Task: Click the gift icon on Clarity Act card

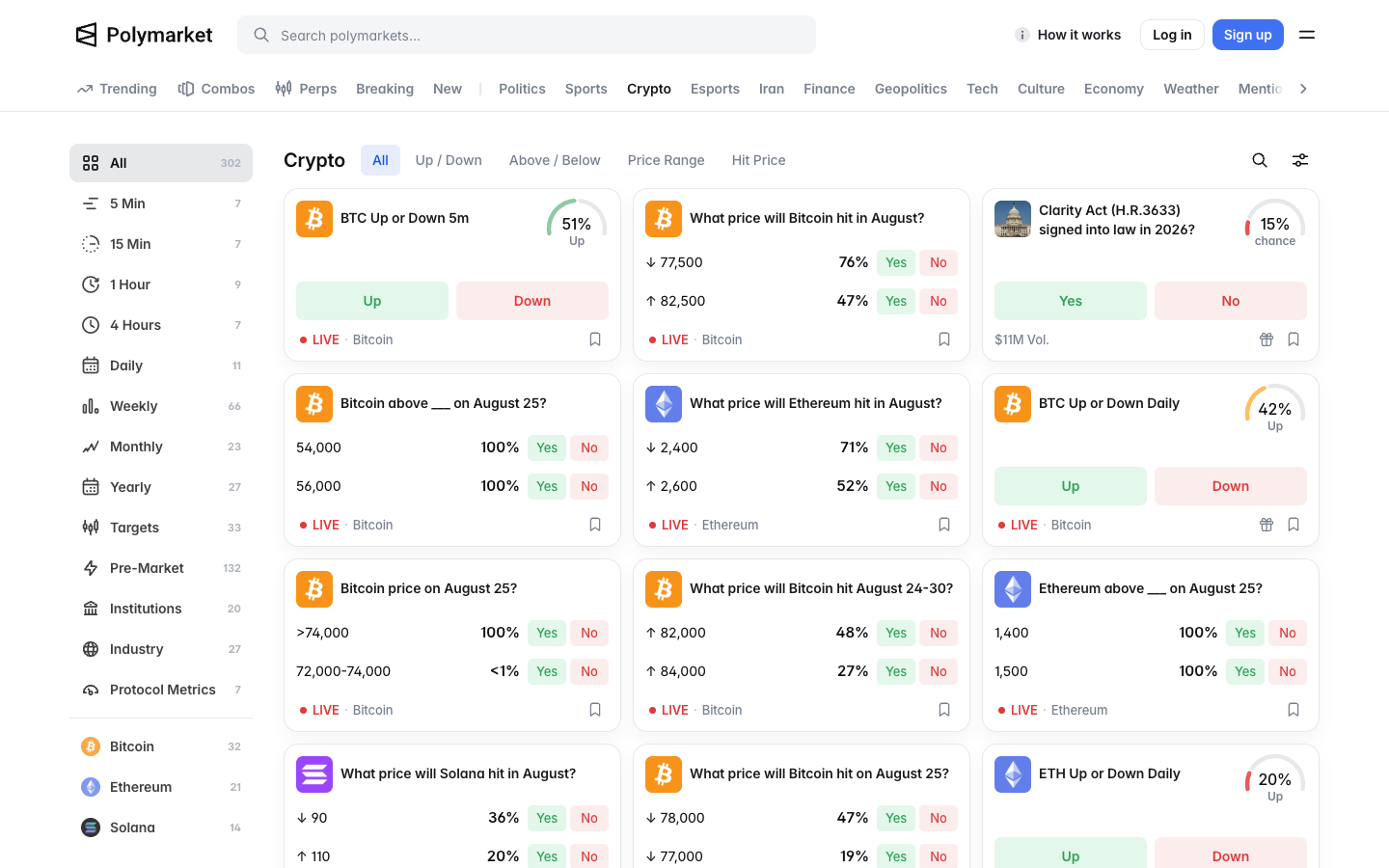Action: click(1266, 339)
